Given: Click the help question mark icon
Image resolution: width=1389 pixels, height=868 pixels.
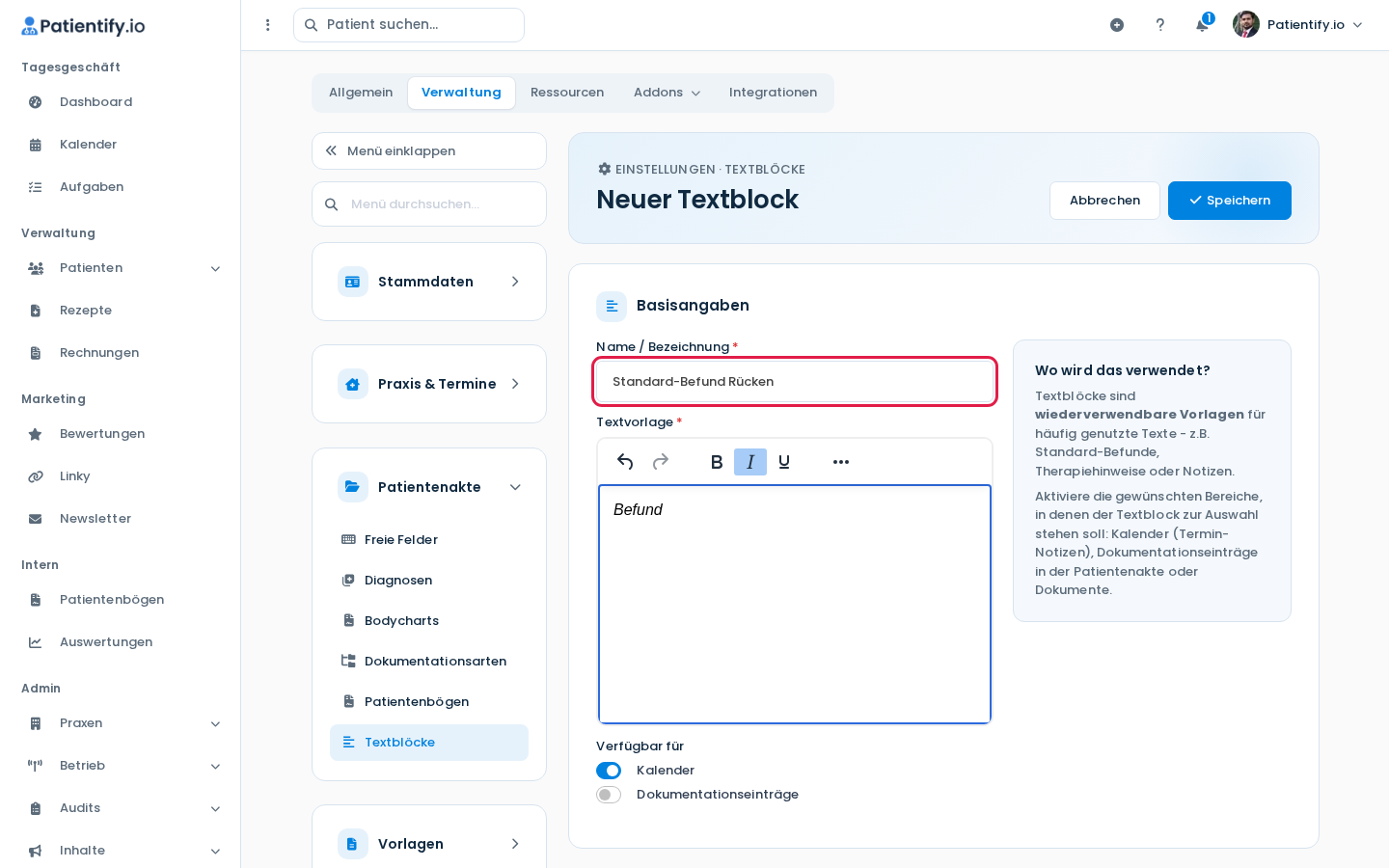Looking at the screenshot, I should tap(1160, 25).
